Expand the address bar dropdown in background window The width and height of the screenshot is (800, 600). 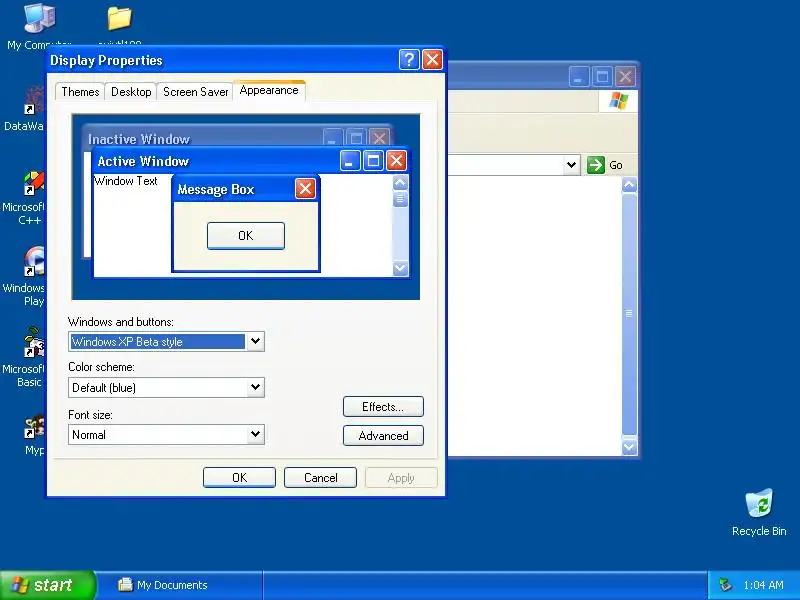pos(571,165)
